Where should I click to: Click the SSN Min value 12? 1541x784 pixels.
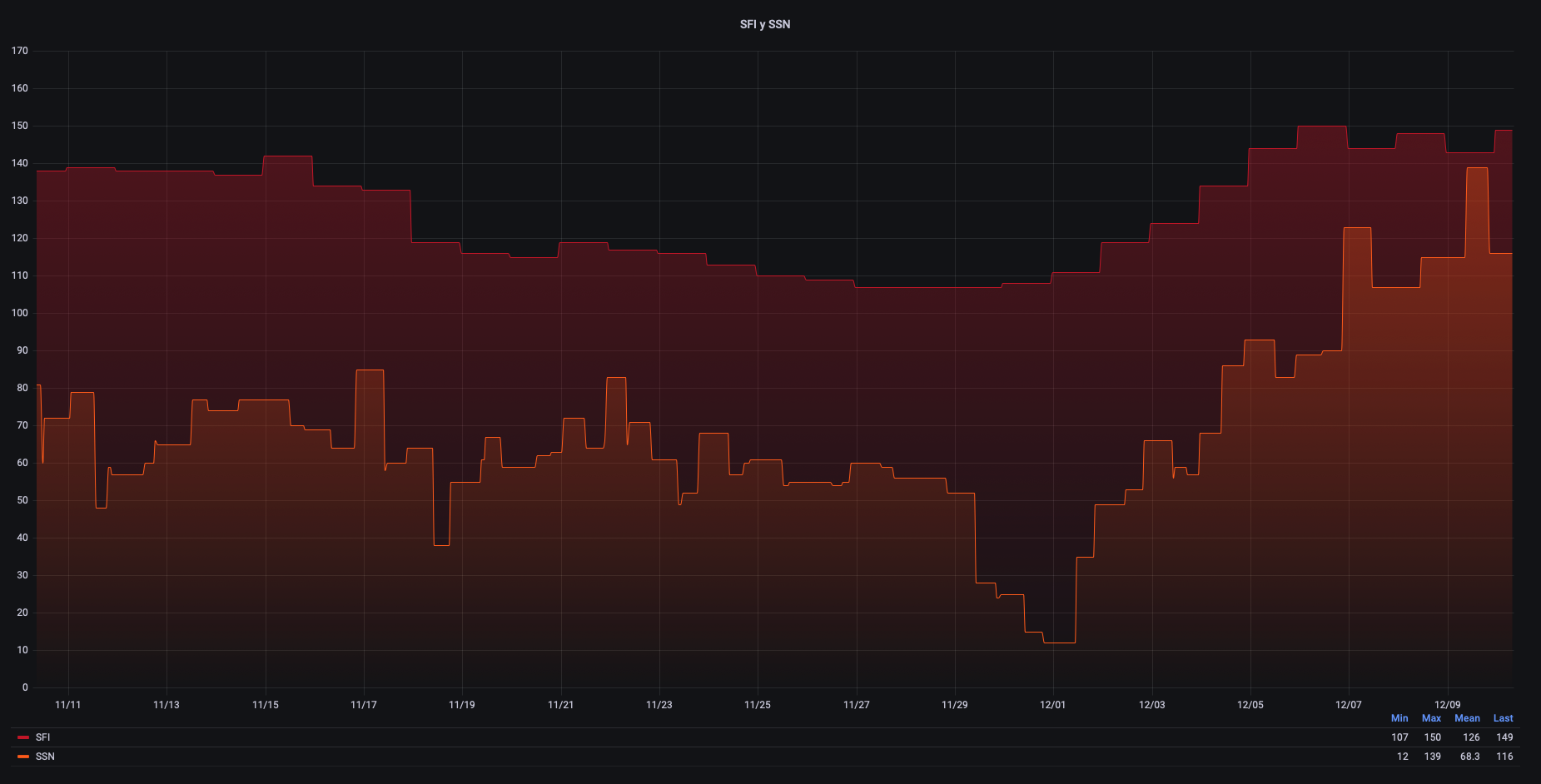(1403, 757)
